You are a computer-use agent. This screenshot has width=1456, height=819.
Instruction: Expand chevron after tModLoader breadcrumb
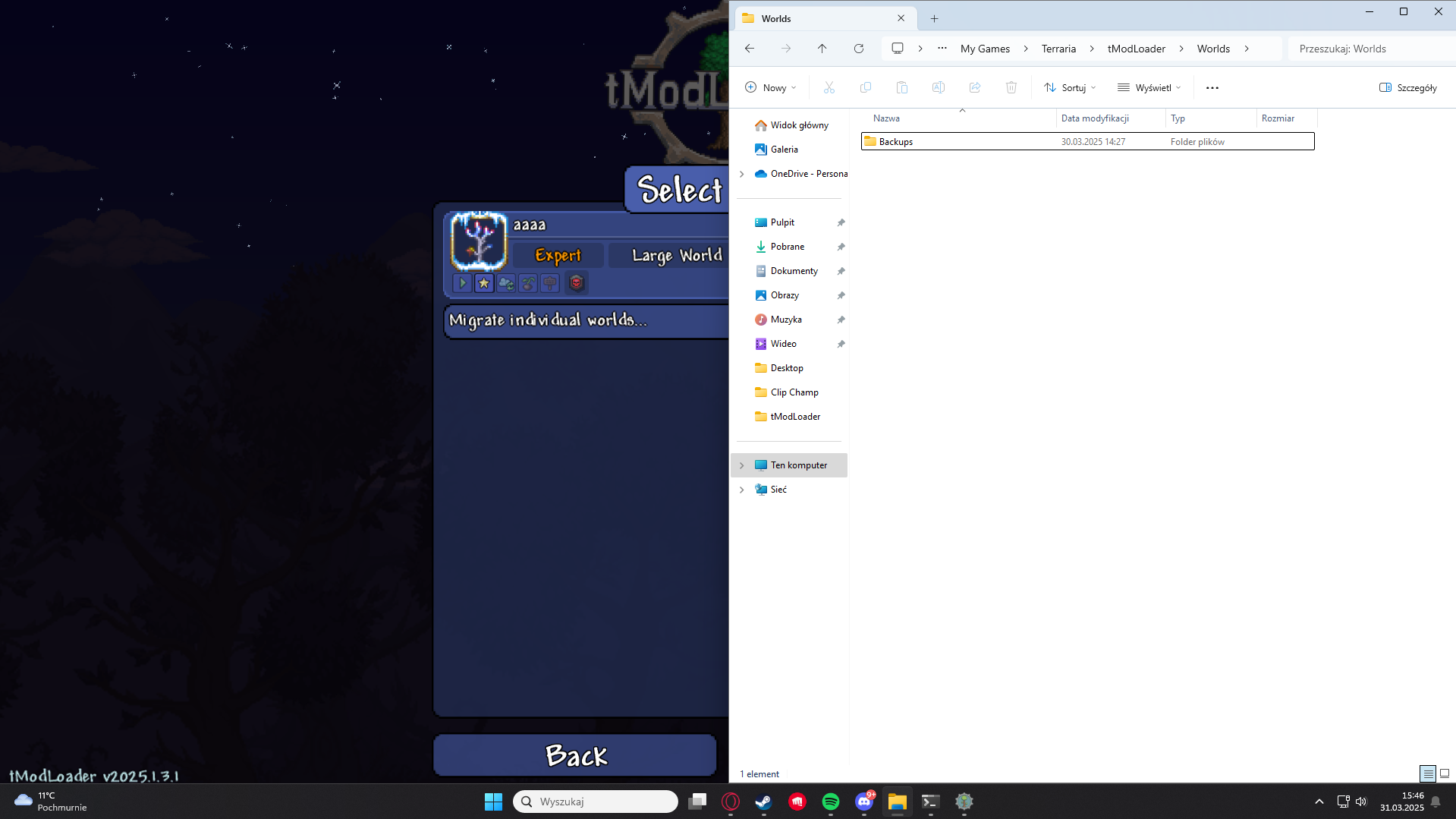pyautogui.click(x=1181, y=49)
